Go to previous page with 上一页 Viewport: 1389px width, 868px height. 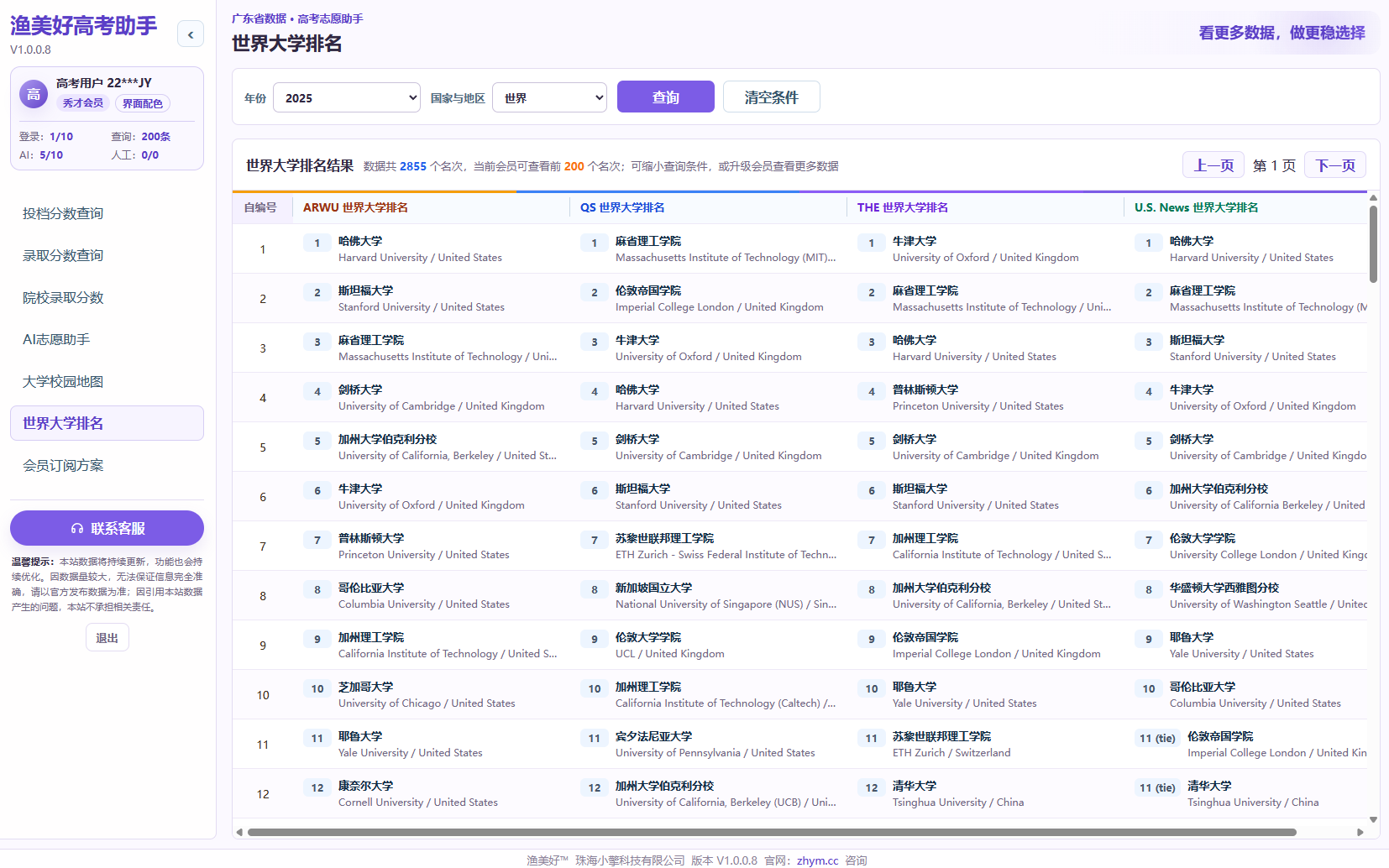pos(1213,165)
